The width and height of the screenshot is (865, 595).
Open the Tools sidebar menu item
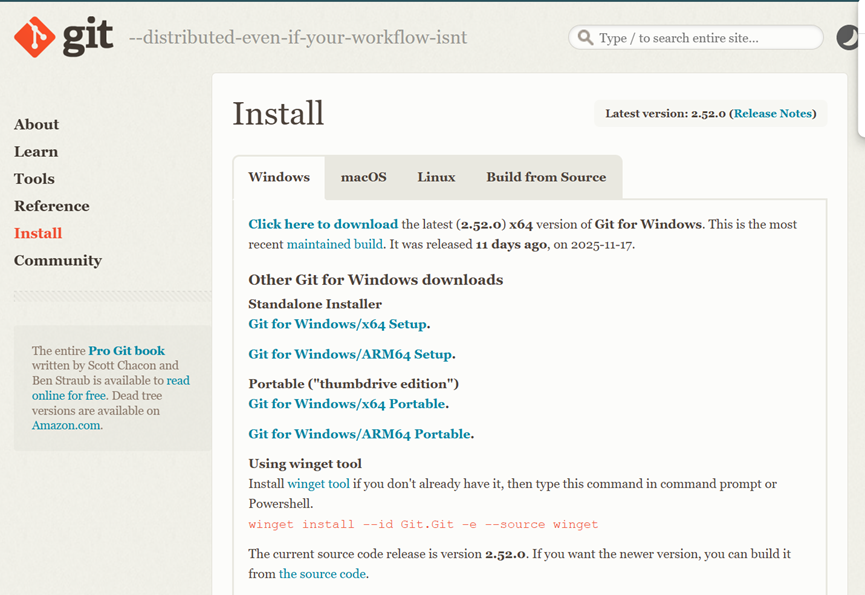[34, 179]
